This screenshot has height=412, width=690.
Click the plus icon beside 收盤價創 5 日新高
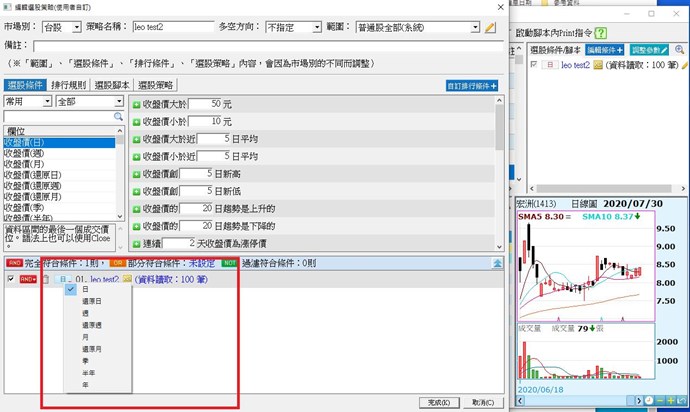(x=137, y=174)
